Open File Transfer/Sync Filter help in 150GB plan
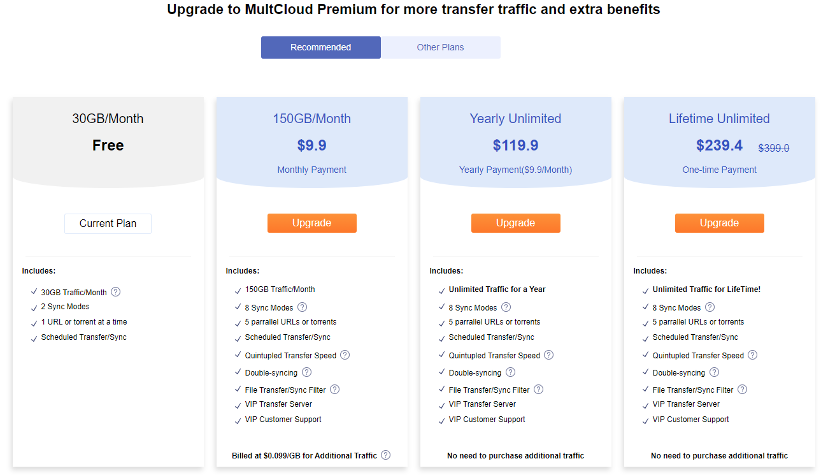Screen dimensions: 828x476 pyautogui.click(x=335, y=389)
